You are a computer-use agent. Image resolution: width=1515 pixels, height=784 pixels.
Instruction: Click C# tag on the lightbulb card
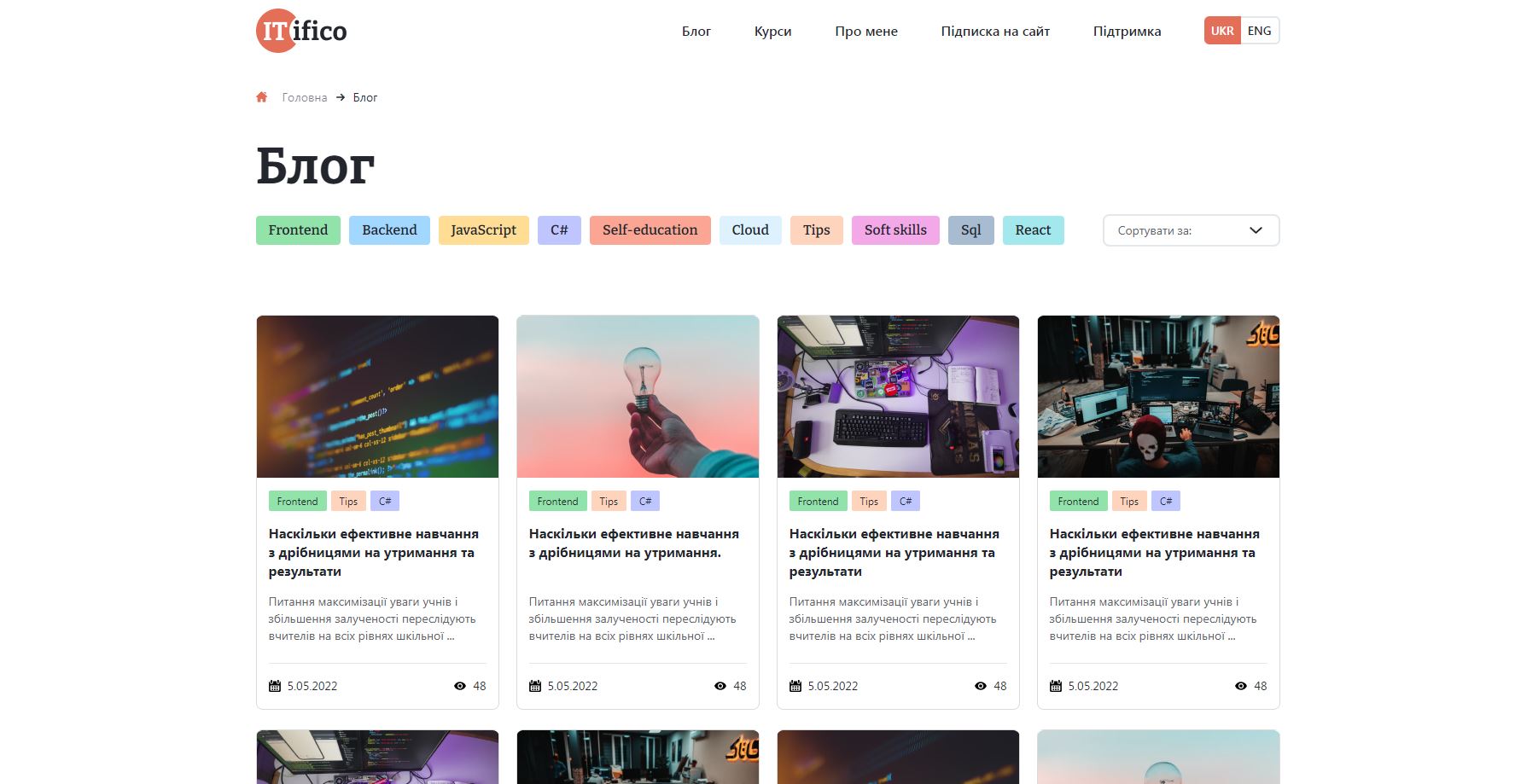pos(645,501)
